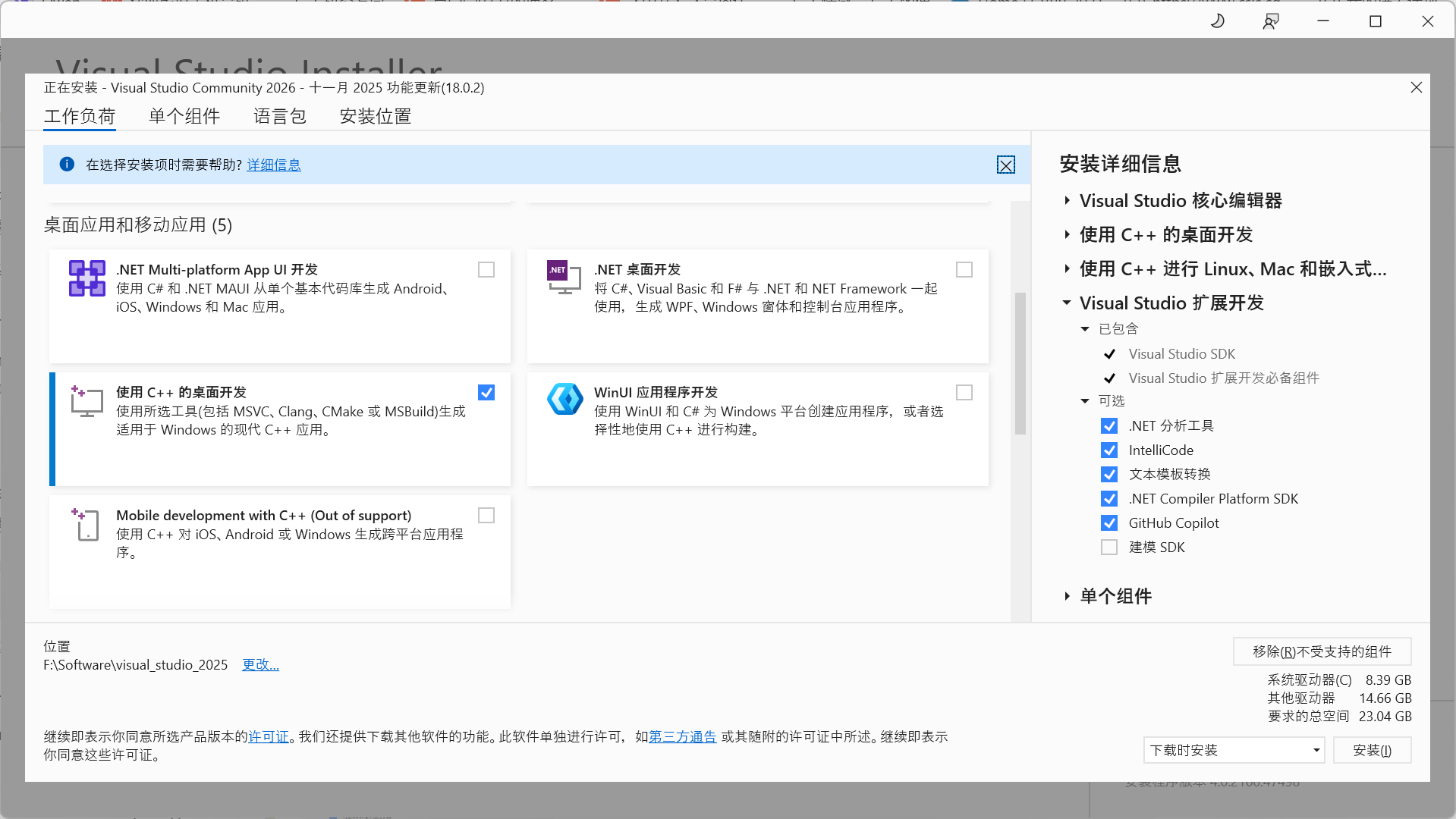Uncheck the 使用 C++ 的桌面开发 workload
The width and height of the screenshot is (1456, 819).
486,393
